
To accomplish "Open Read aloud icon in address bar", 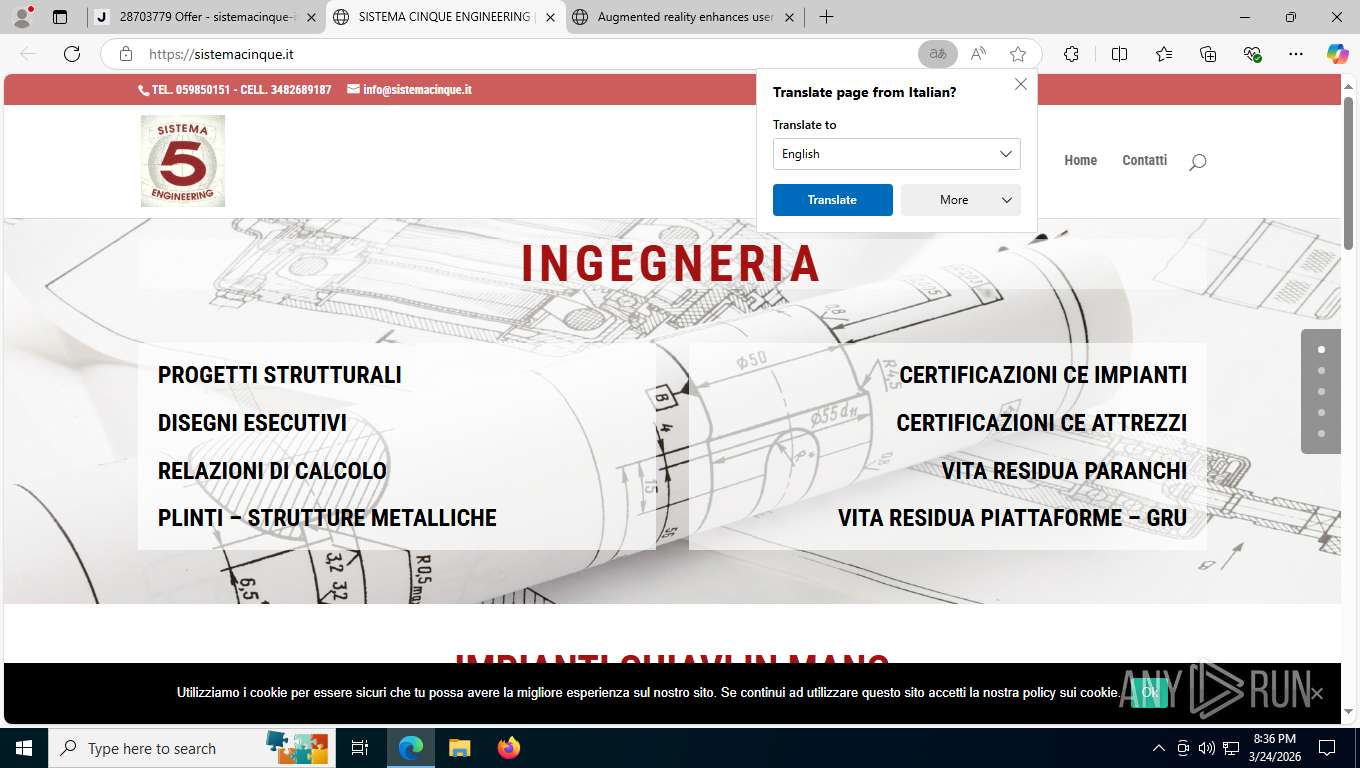I will point(978,54).
